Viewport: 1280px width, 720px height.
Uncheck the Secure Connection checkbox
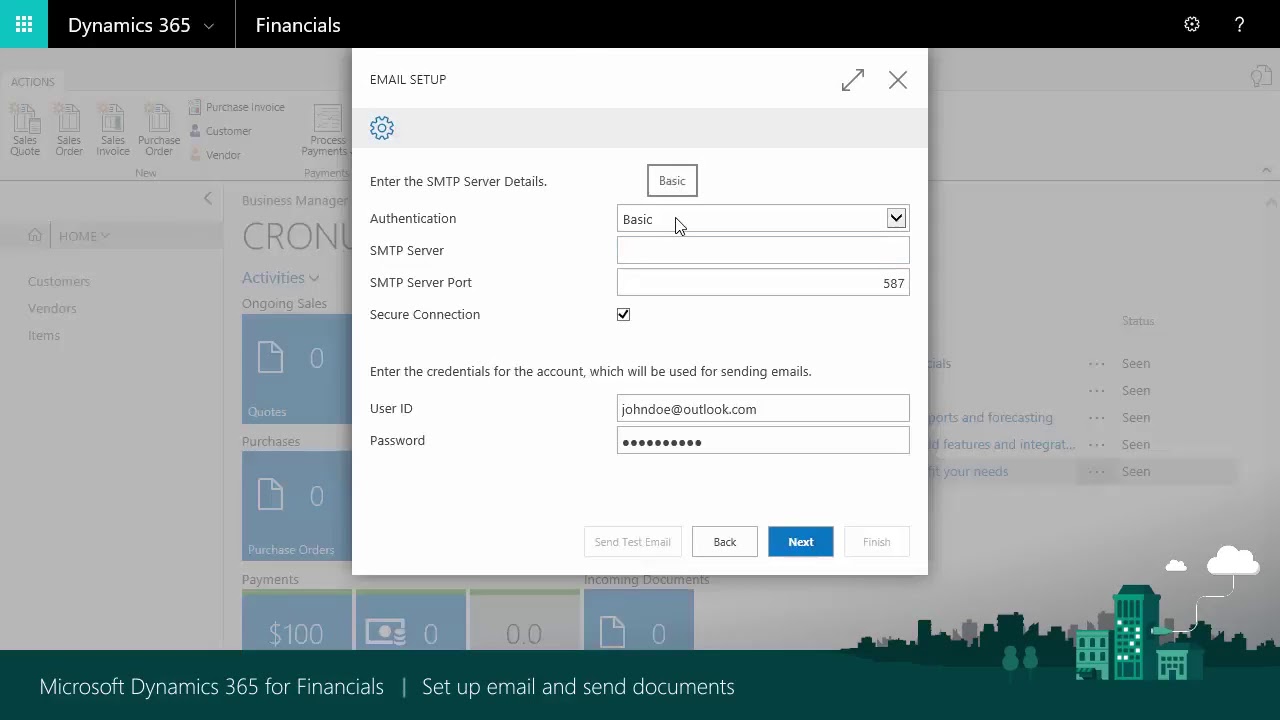[x=623, y=315]
